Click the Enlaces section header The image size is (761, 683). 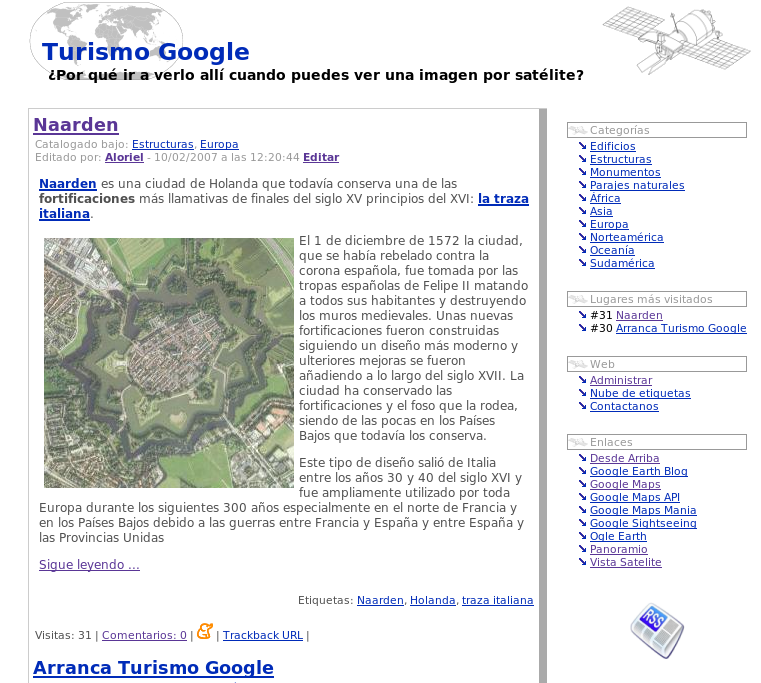[657, 442]
